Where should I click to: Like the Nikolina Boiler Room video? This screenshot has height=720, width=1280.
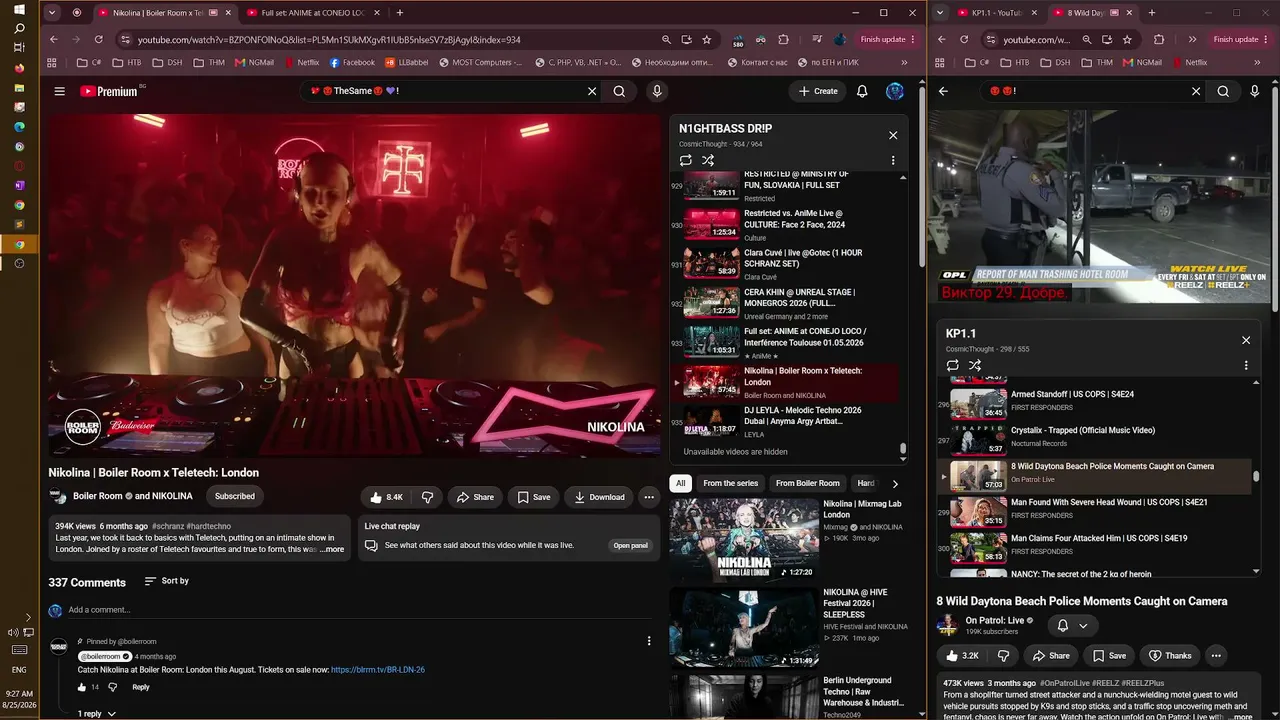coord(386,497)
